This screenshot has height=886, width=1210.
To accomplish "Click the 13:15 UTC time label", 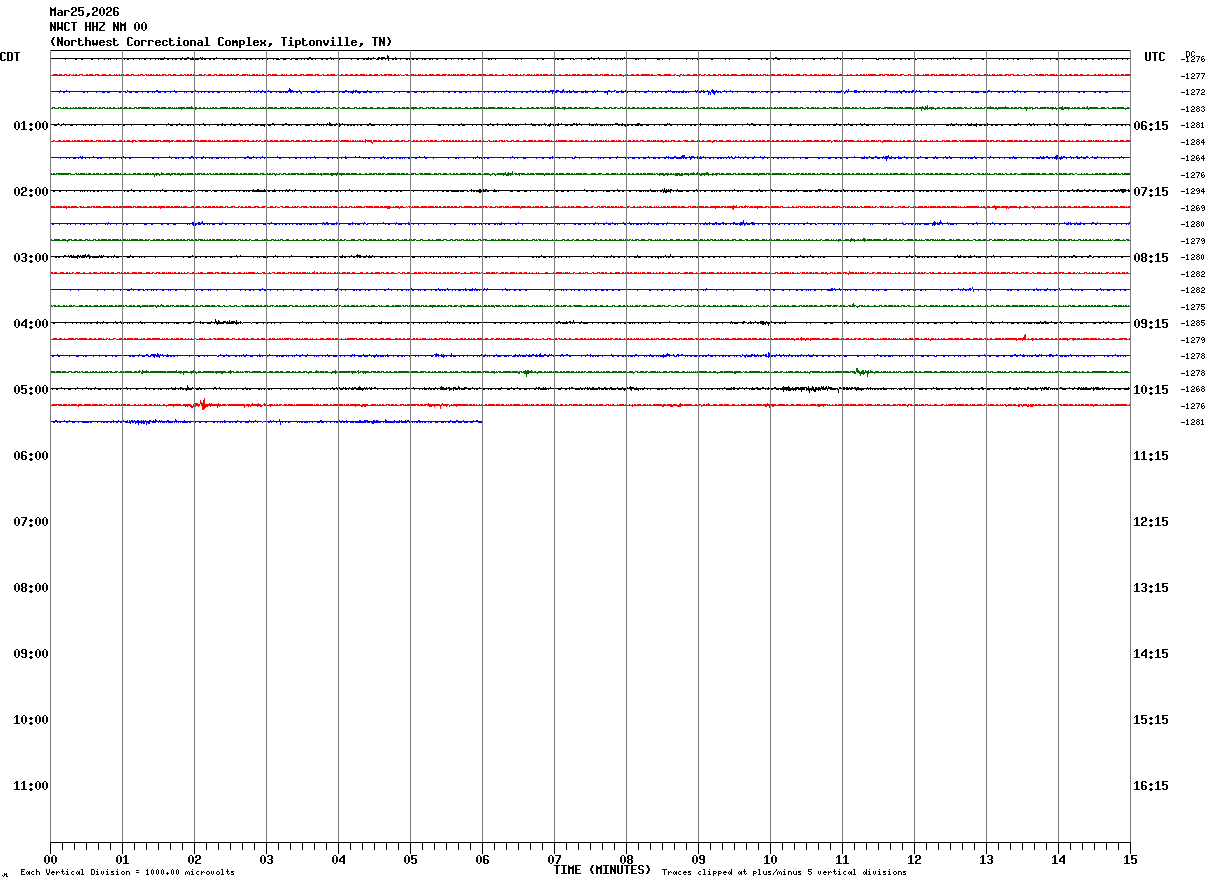I will pos(1151,588).
